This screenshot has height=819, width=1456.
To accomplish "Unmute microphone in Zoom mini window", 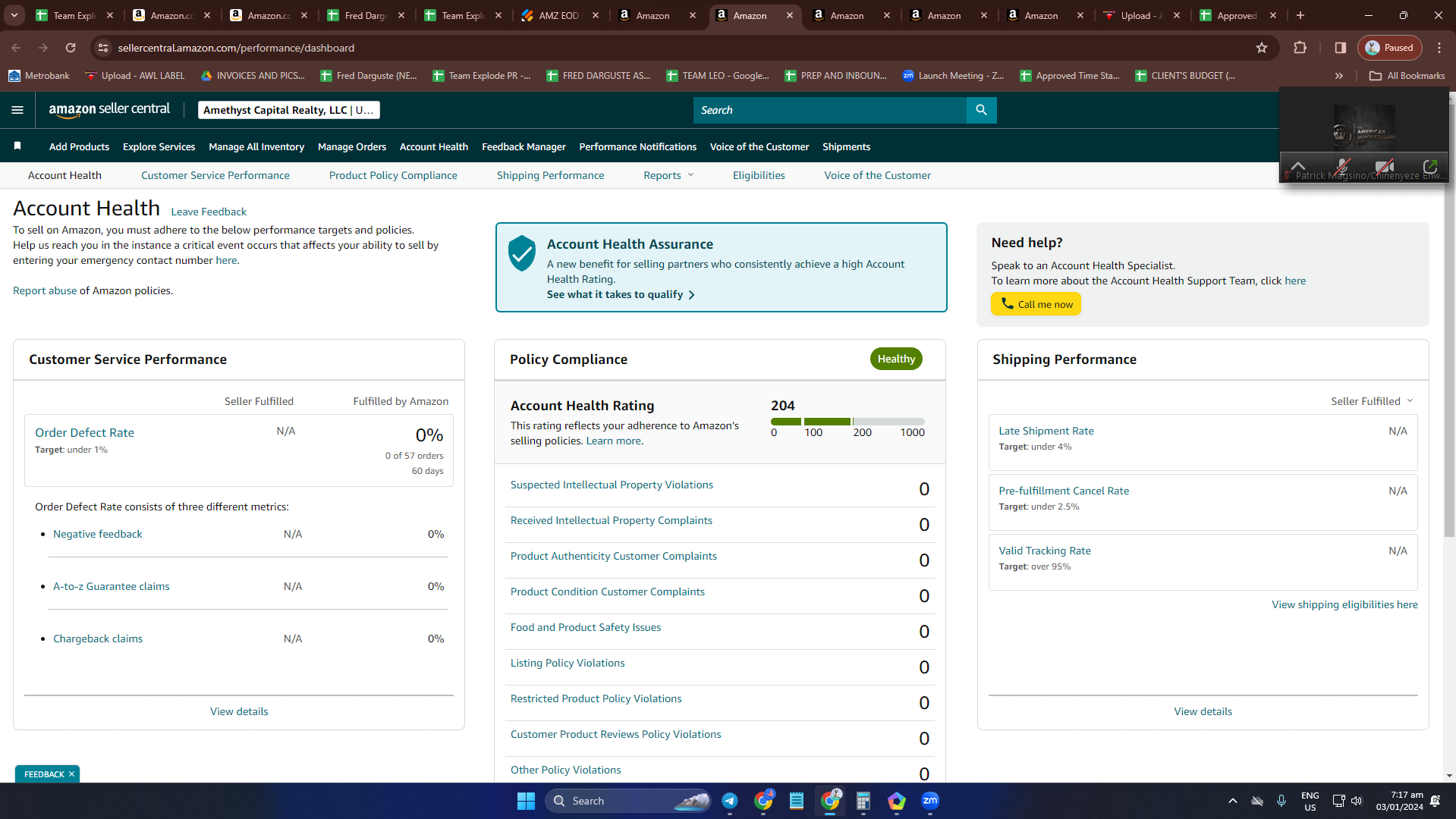I will tap(1342, 166).
